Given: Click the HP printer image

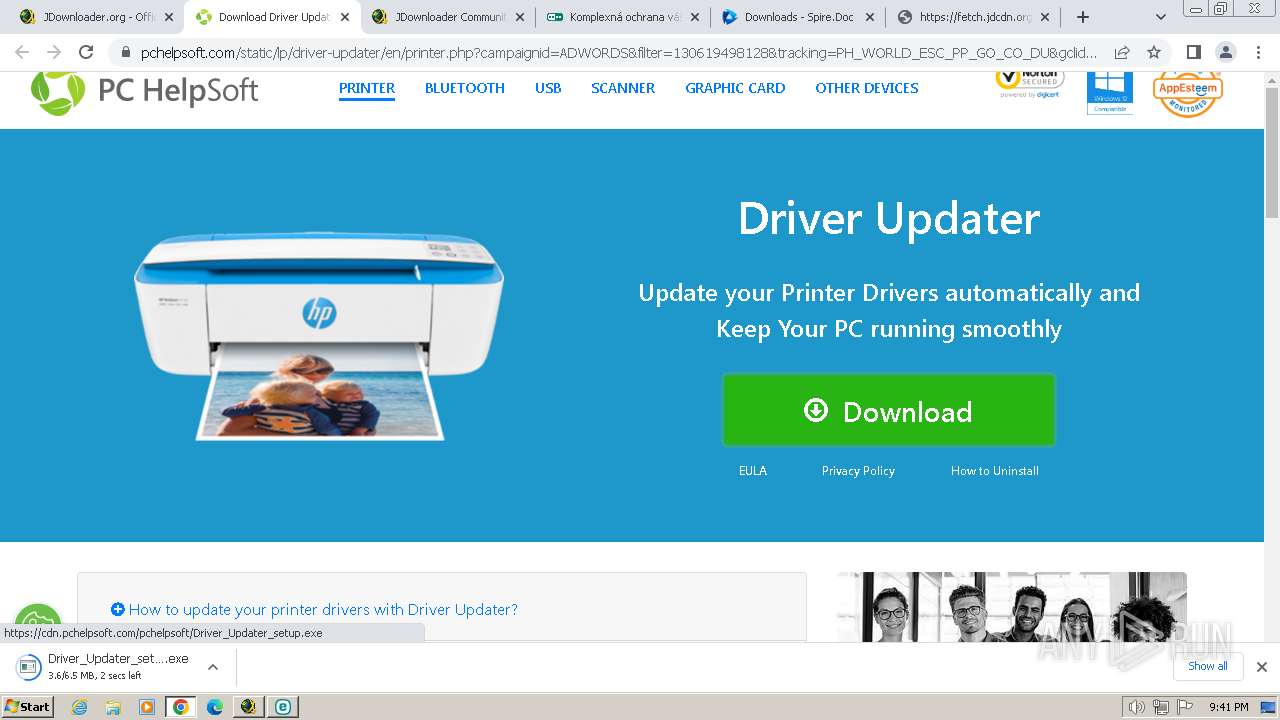Looking at the screenshot, I should pos(318,335).
